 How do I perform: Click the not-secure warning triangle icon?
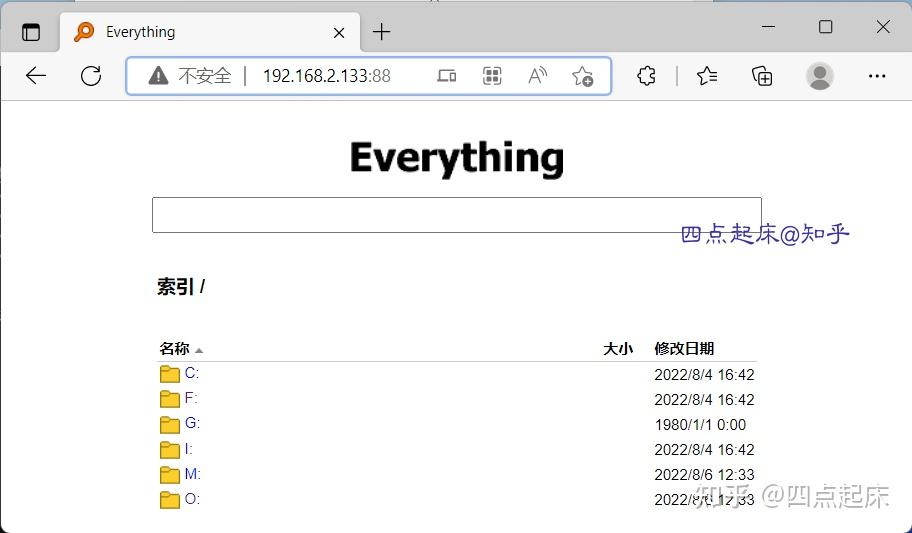(158, 76)
